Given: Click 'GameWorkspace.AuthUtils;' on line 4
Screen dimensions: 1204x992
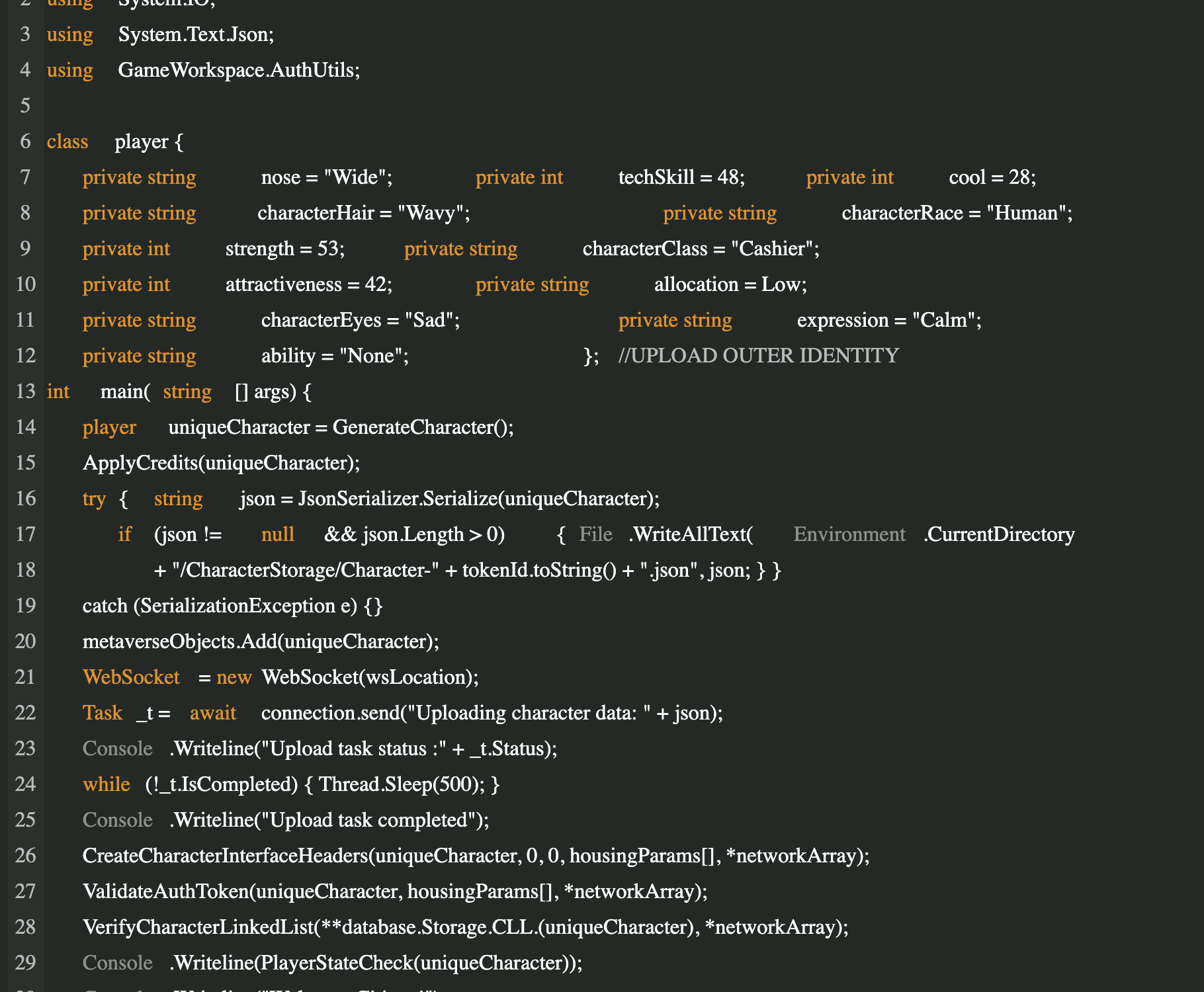Looking at the screenshot, I should tap(239, 69).
